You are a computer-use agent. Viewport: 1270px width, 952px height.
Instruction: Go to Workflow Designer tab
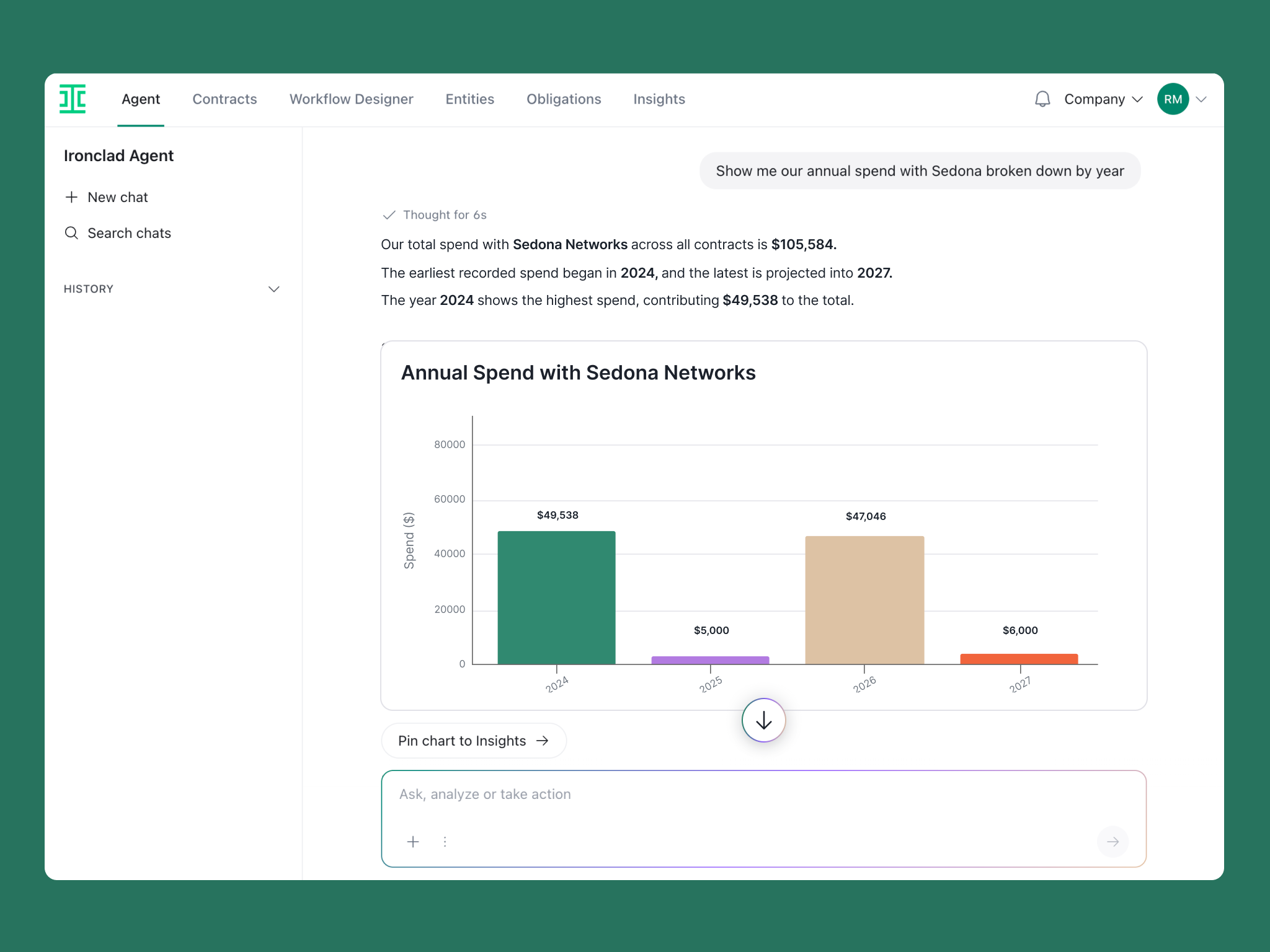tap(351, 99)
